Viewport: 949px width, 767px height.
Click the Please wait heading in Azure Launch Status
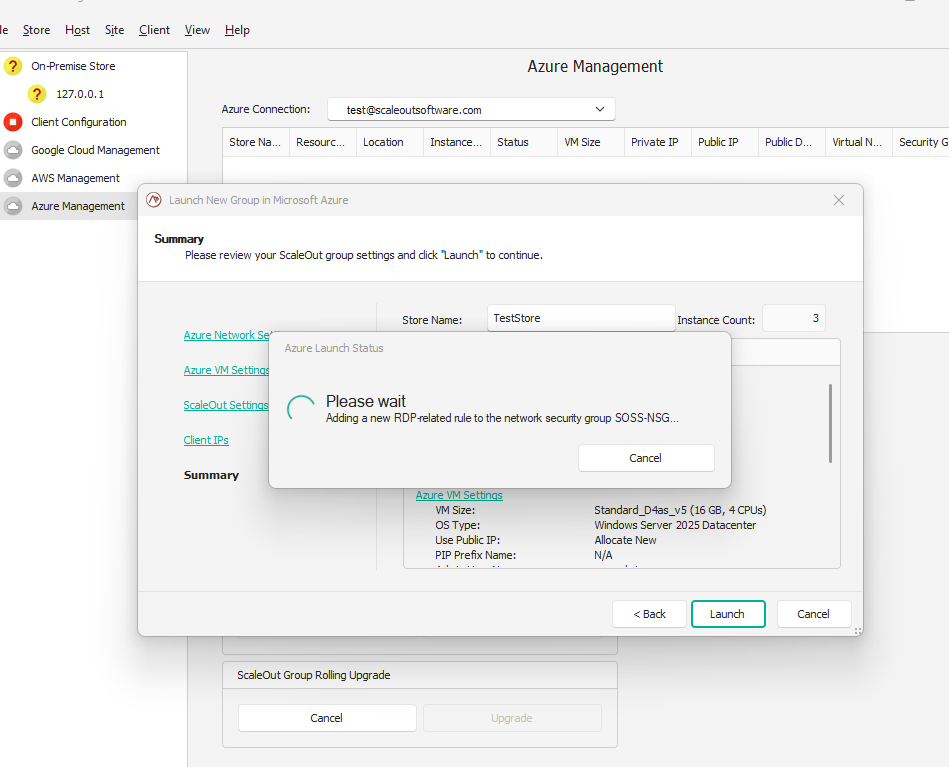[366, 401]
